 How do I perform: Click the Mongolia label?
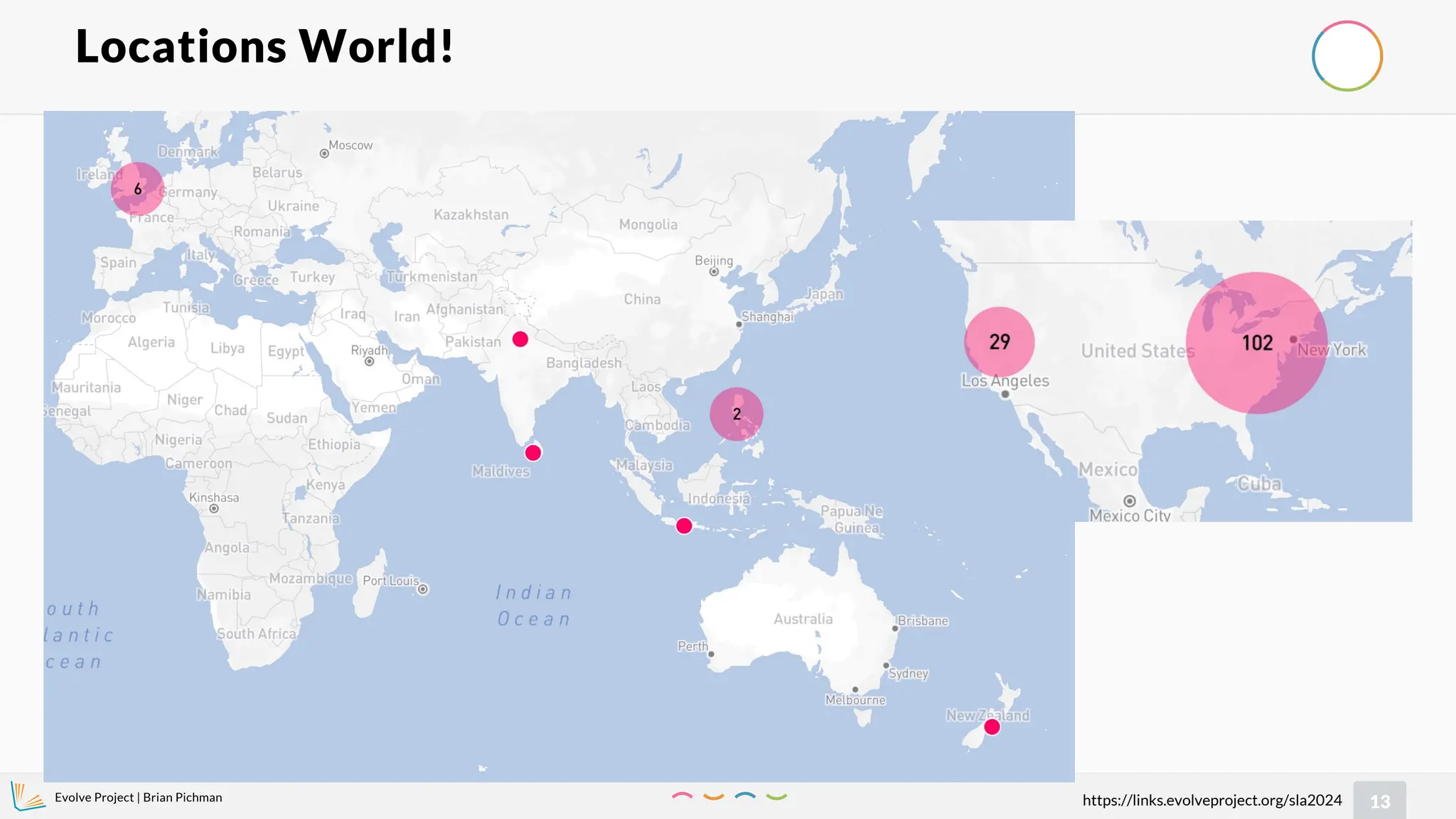(648, 225)
